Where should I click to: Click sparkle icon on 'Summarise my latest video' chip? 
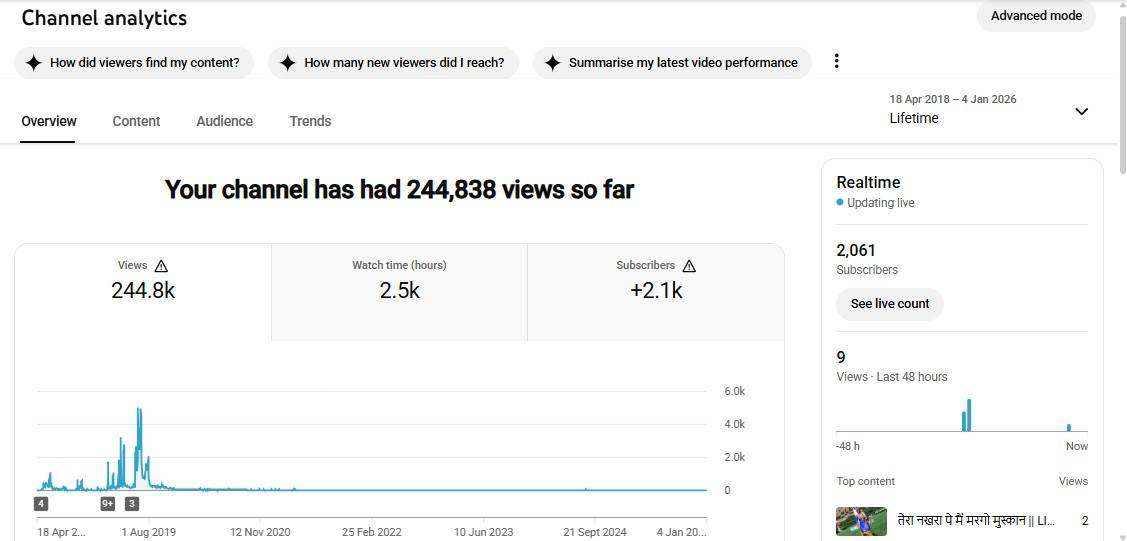coord(552,63)
